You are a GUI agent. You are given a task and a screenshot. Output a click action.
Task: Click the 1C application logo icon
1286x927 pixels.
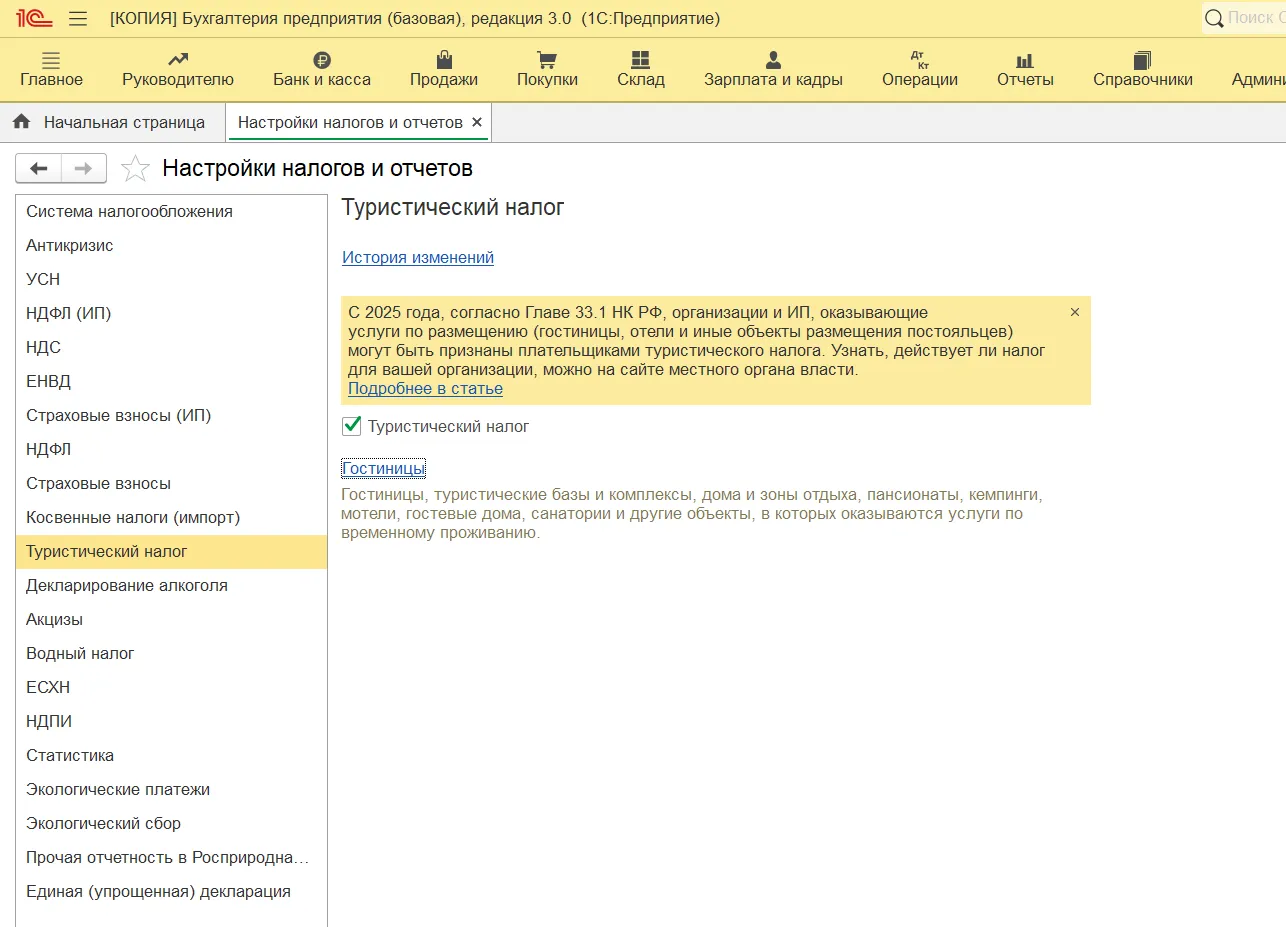point(33,18)
